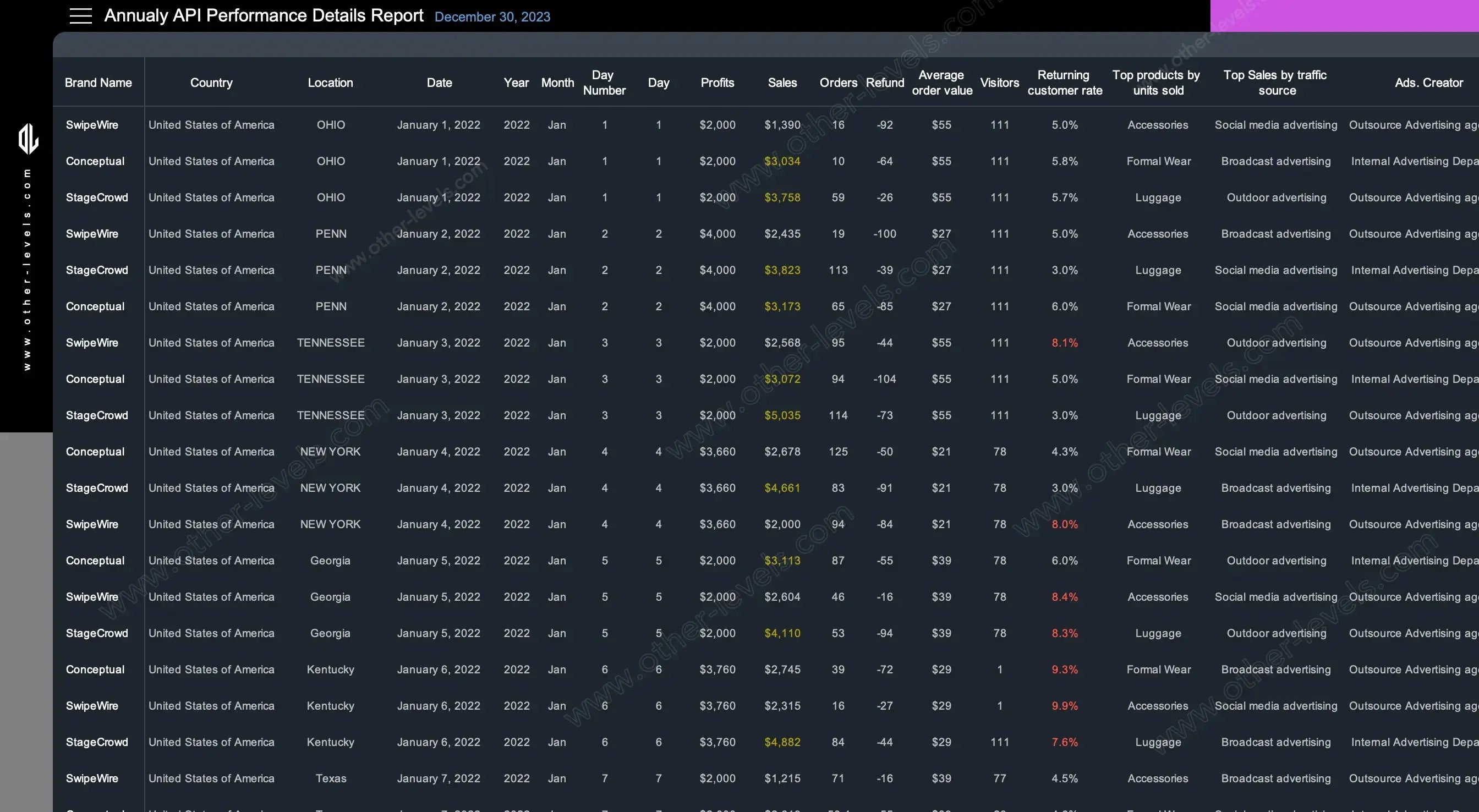Click the Ads. Creator column header
This screenshot has width=1479, height=812.
tap(1428, 83)
